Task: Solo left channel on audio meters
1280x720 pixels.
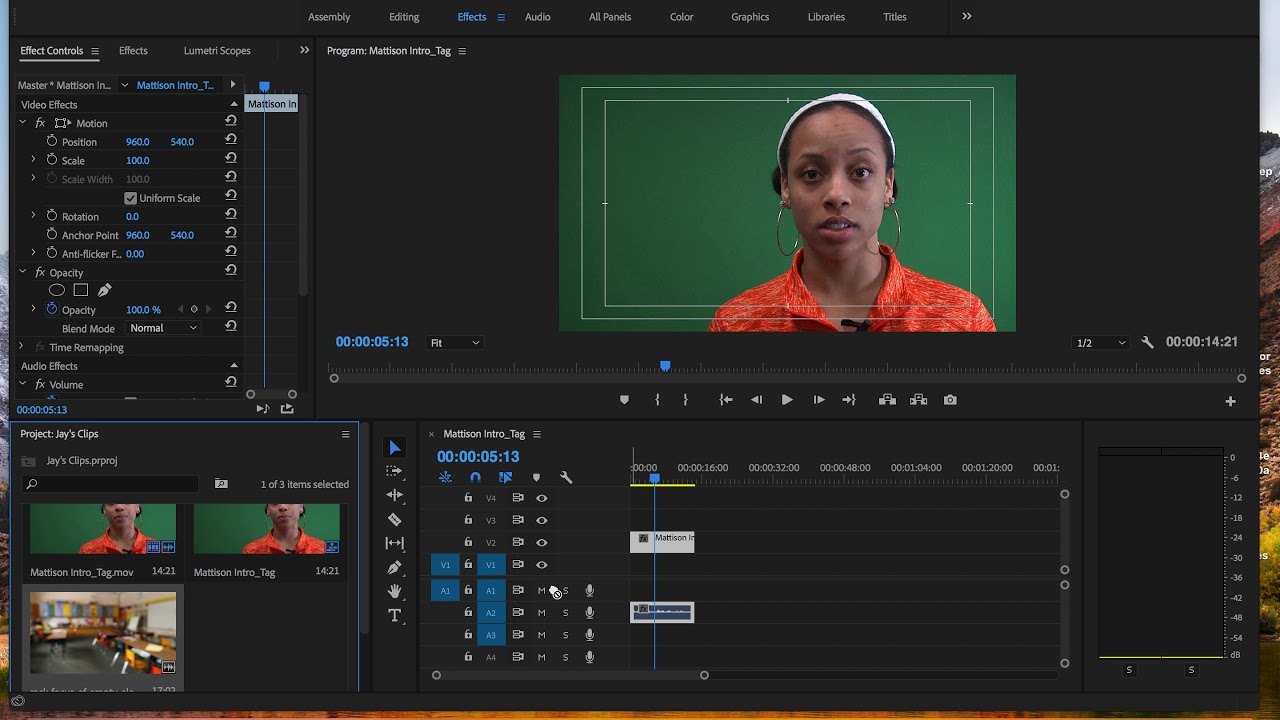Action: click(1129, 670)
